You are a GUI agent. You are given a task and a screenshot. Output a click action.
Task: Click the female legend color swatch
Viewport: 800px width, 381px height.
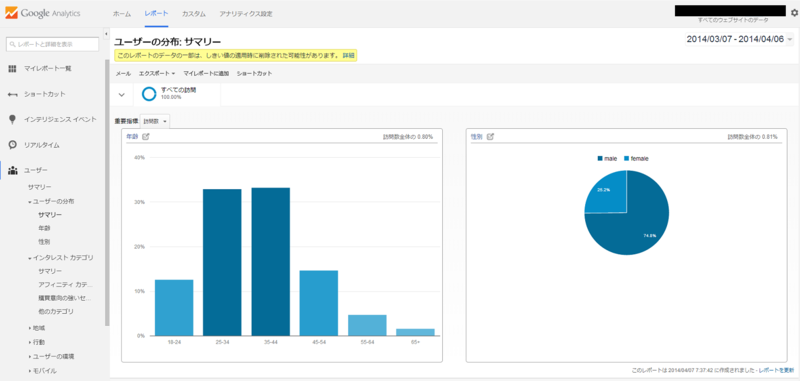click(x=627, y=159)
